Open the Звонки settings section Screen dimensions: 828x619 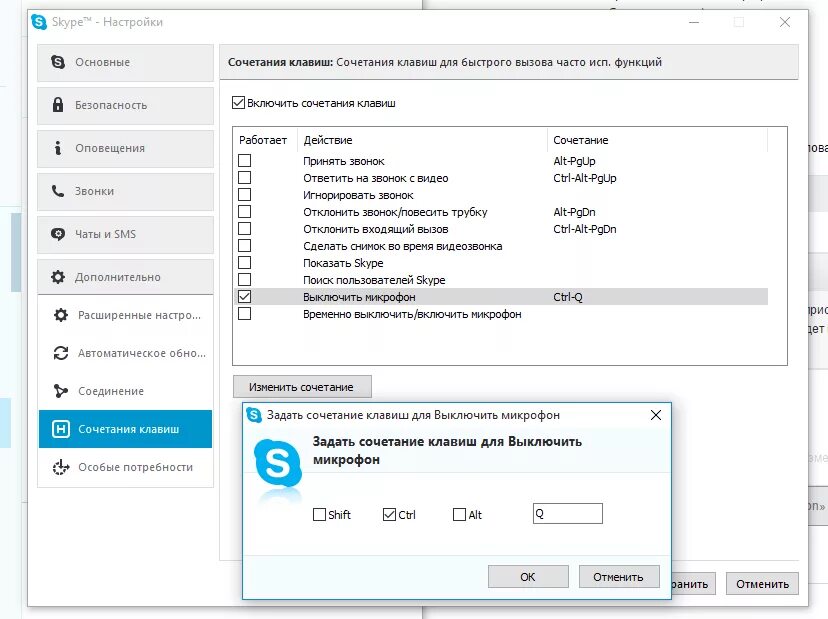coord(125,191)
